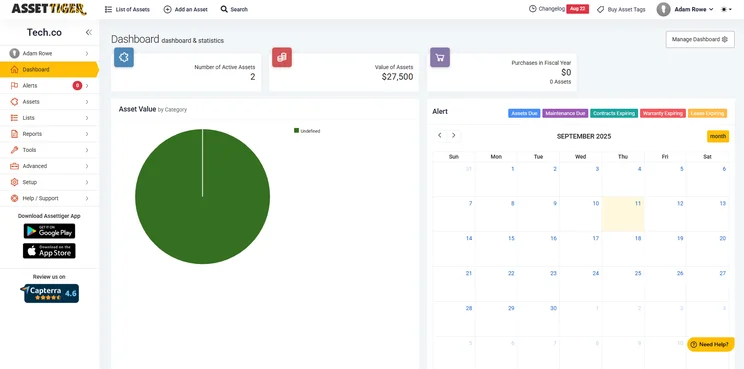Toggle the Undefined legend swatch in chart
Screen dimensions: 744x369
pyautogui.click(x=297, y=130)
